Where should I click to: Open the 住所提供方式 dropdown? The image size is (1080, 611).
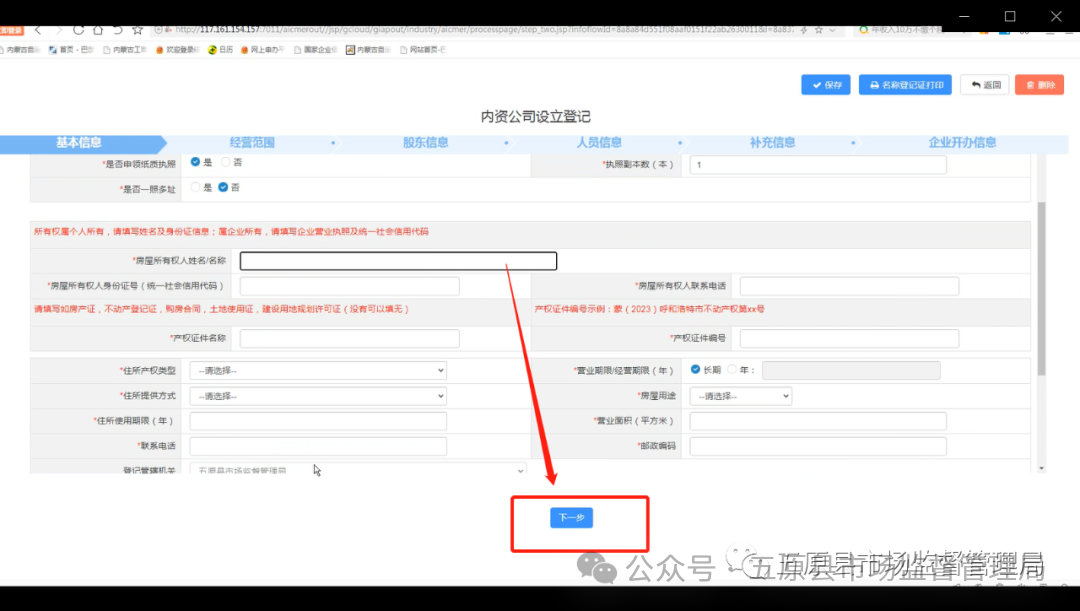coord(317,394)
